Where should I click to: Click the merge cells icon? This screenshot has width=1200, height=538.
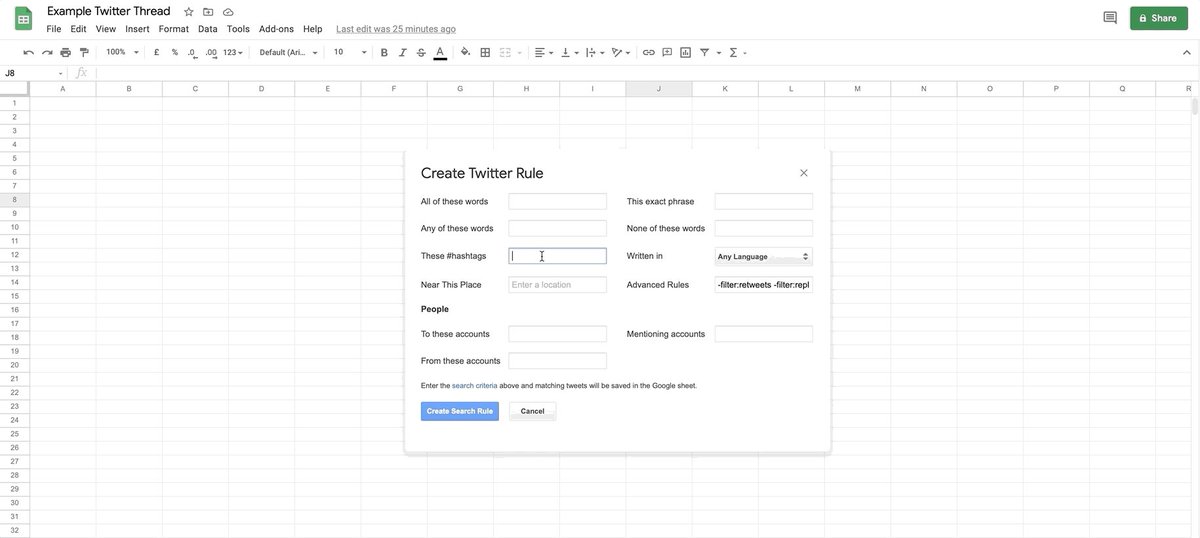click(x=505, y=52)
